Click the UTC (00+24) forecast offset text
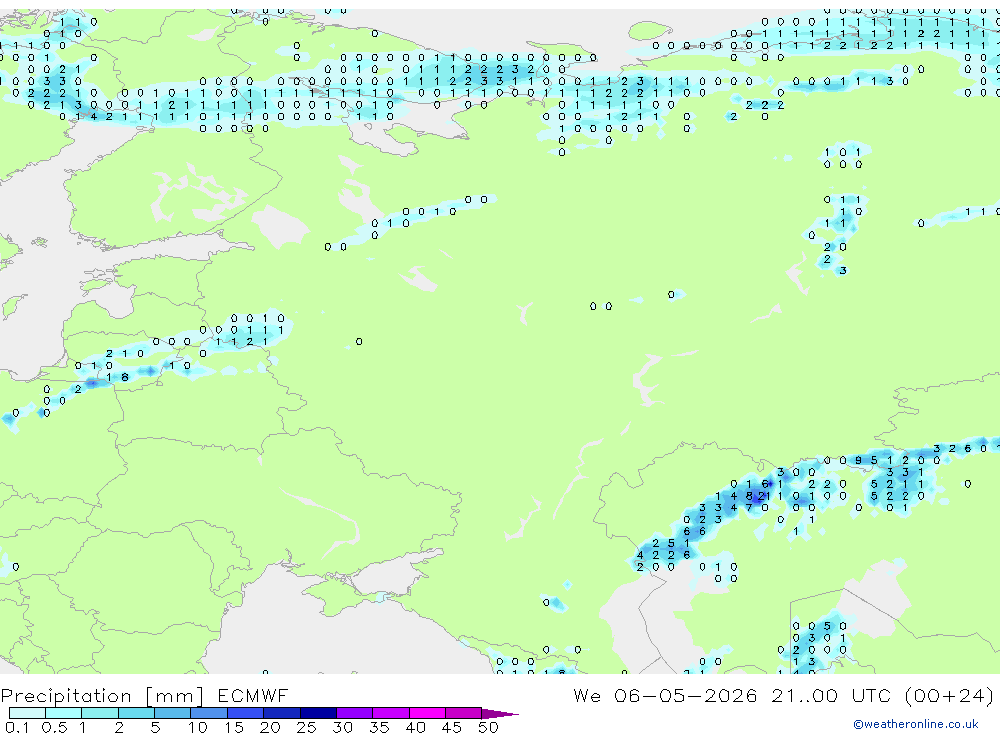 tap(922, 695)
